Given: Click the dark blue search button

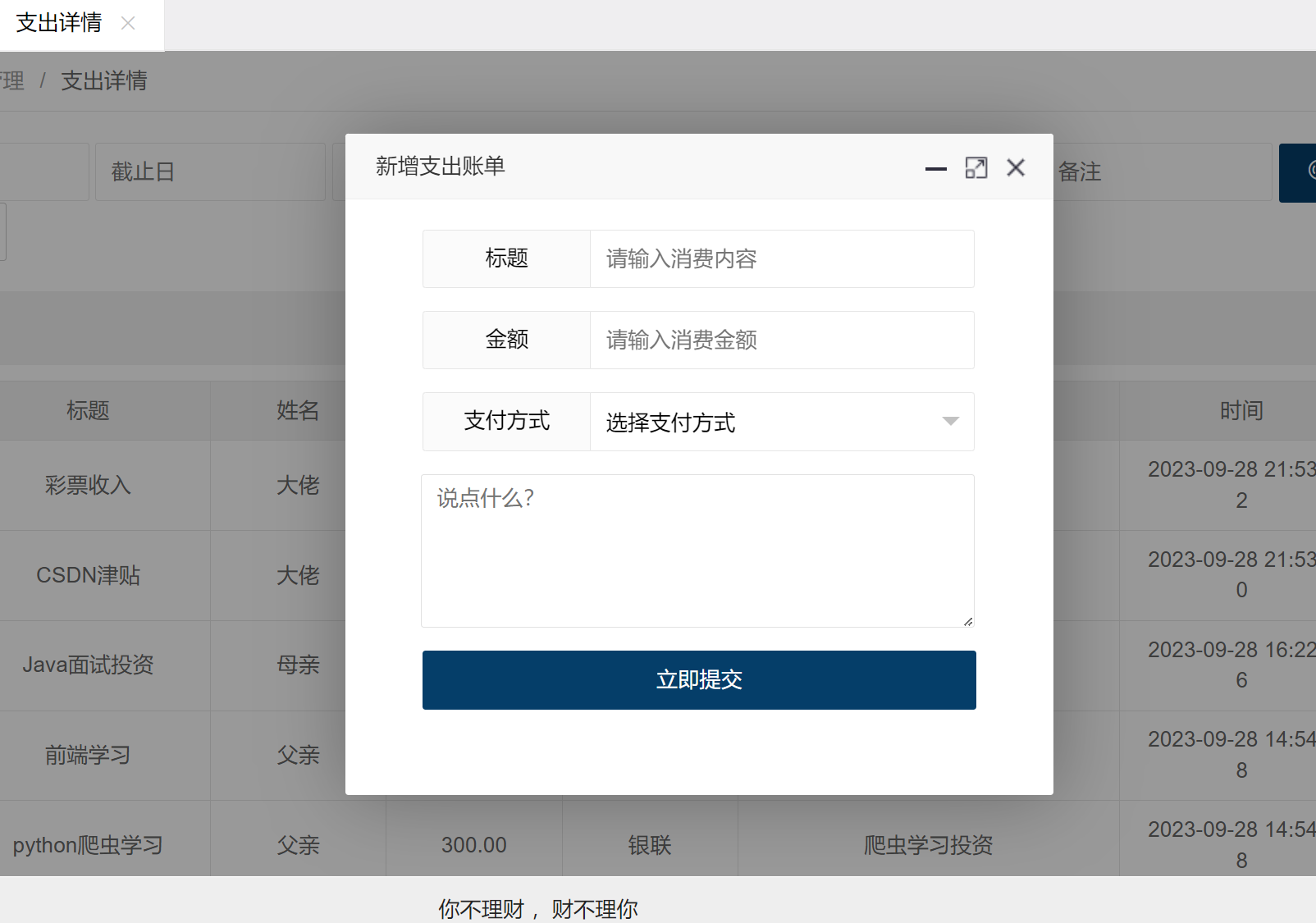Looking at the screenshot, I should [x=1299, y=172].
